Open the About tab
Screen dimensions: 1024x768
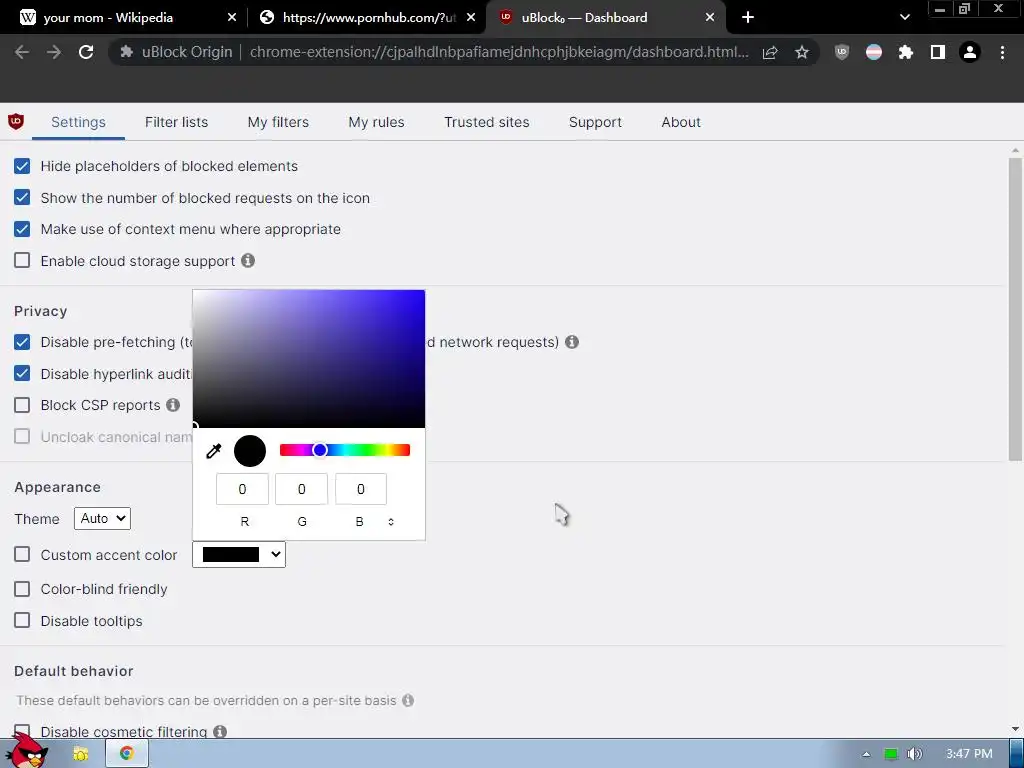680,122
